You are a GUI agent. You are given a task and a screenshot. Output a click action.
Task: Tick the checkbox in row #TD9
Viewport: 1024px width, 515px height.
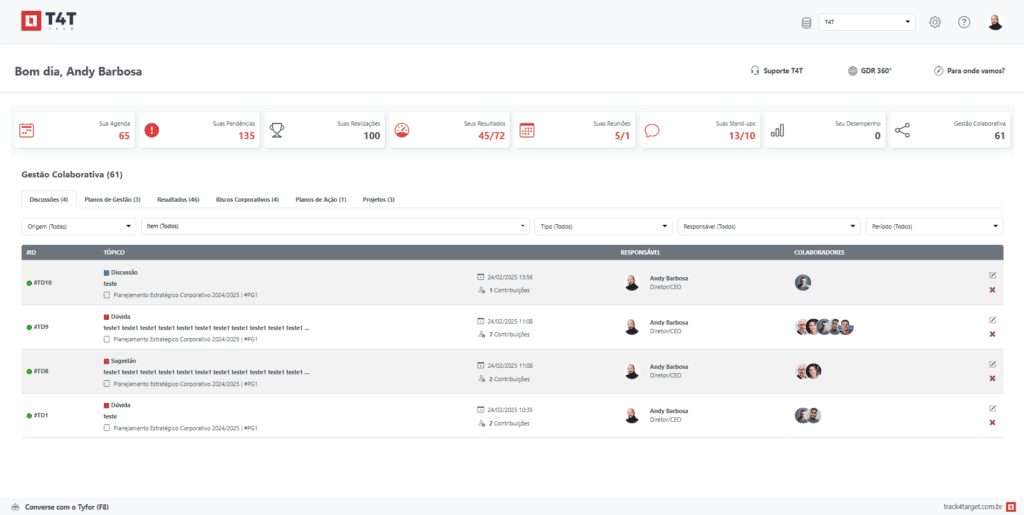(x=107, y=339)
